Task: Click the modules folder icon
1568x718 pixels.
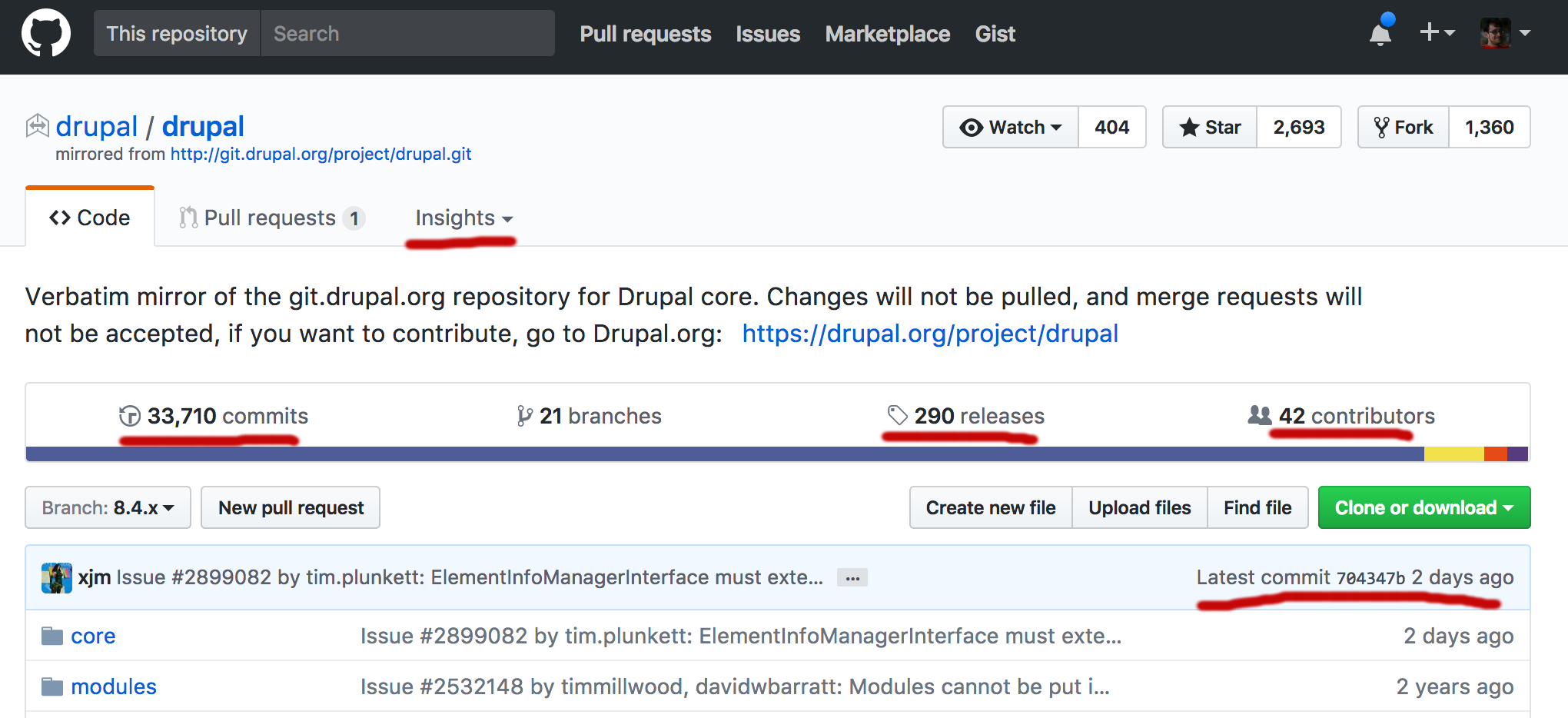Action: 52,686
